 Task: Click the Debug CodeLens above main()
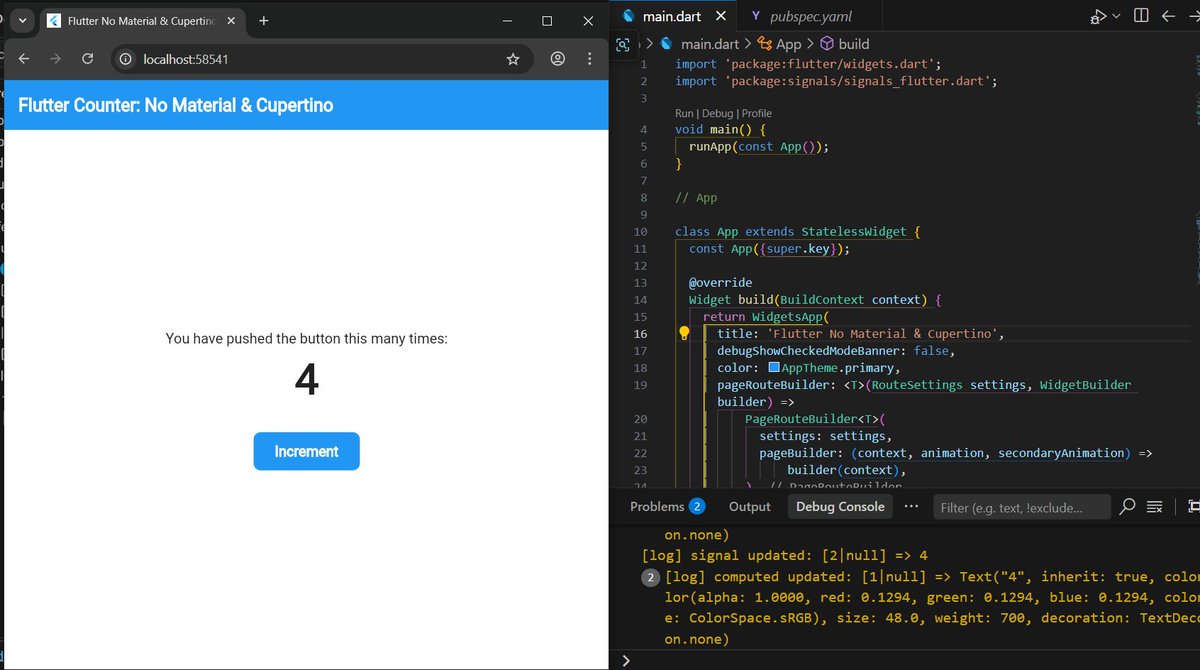pos(717,113)
